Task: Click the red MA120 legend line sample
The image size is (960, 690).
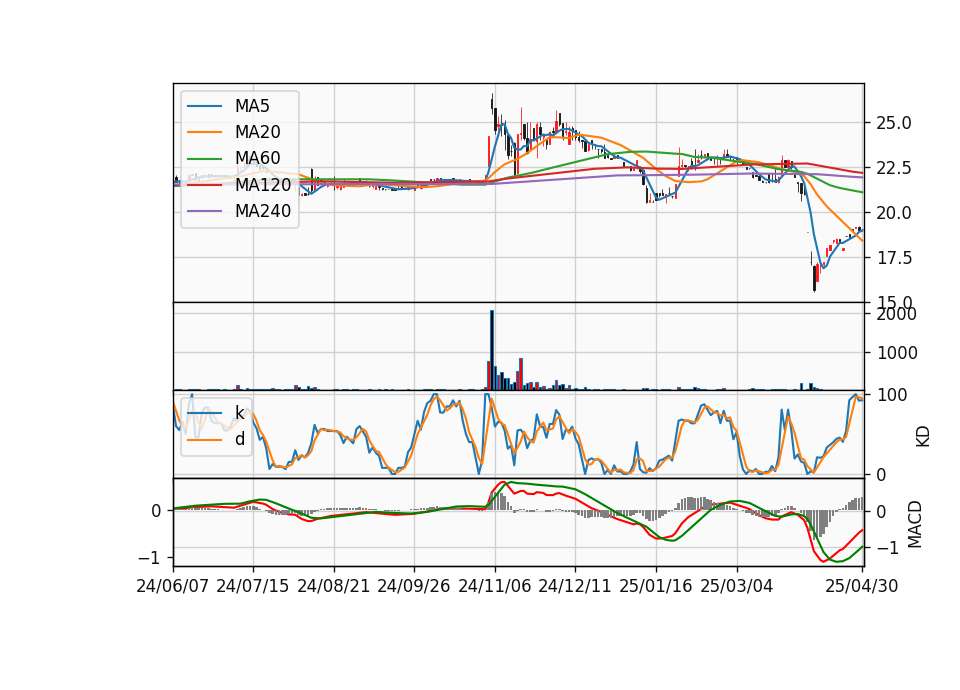Action: tap(204, 185)
